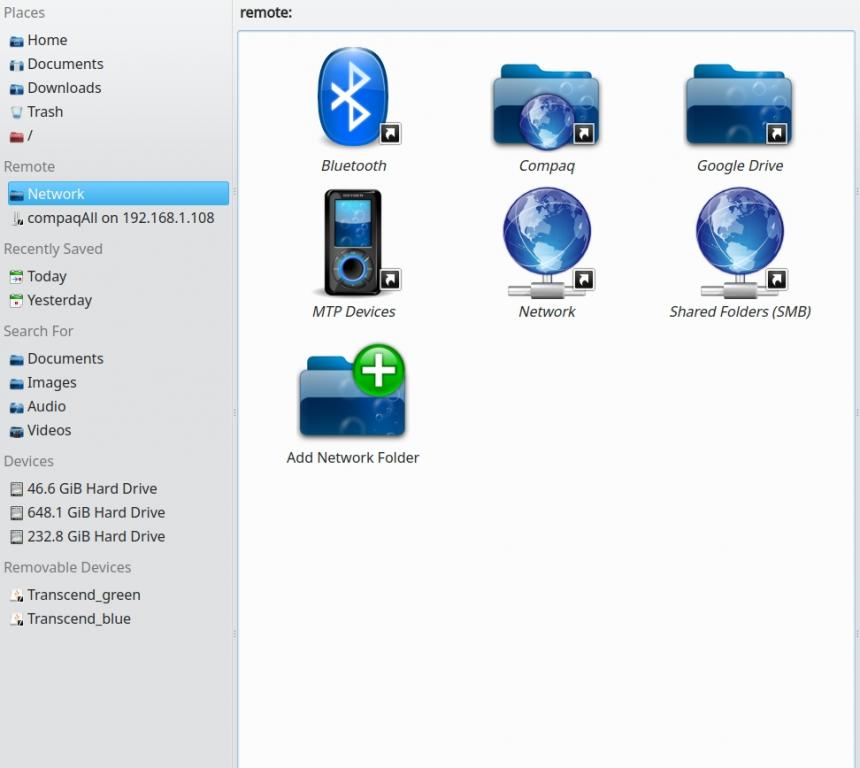The width and height of the screenshot is (860, 768).
Task: Search for Videos in sidebar
Action: [49, 431]
